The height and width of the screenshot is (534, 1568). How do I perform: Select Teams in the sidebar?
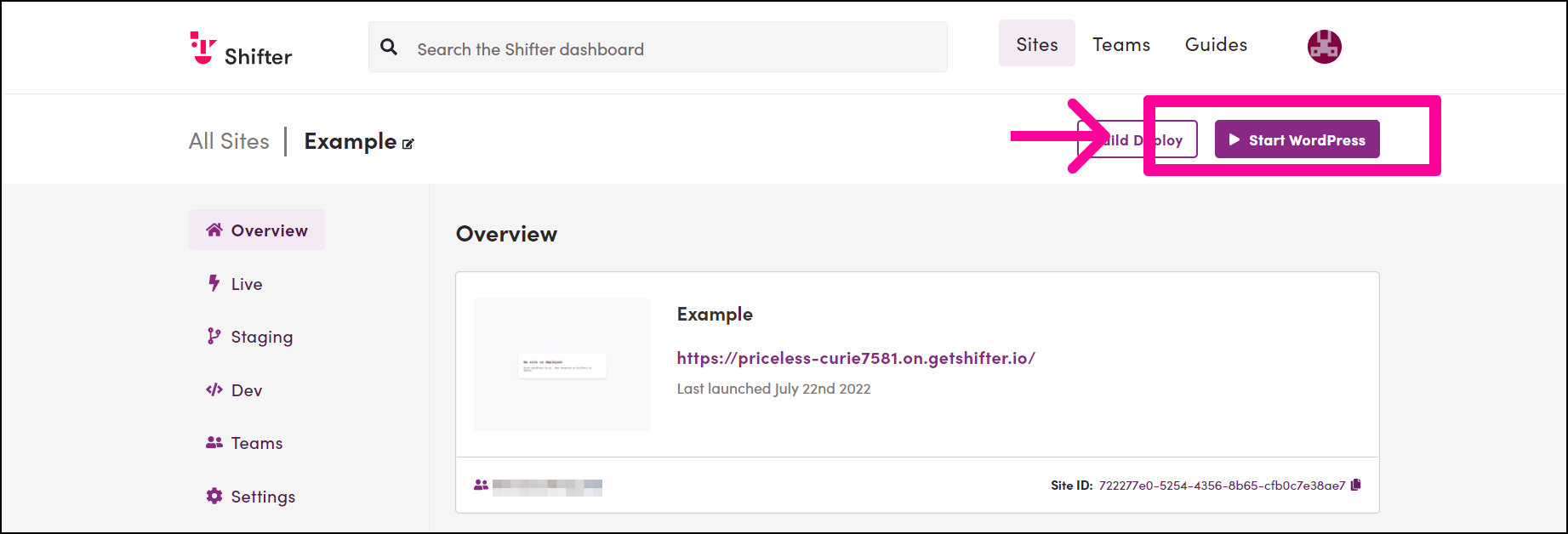244,443
